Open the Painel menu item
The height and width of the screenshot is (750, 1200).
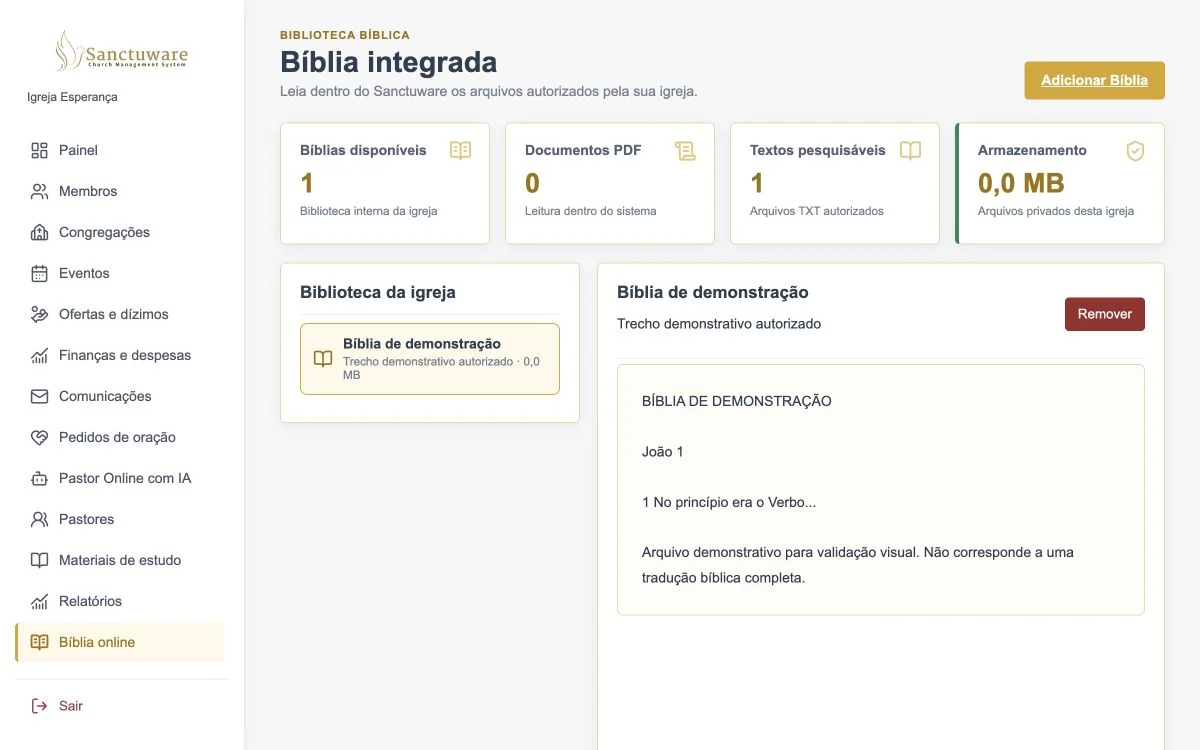pos(120,150)
